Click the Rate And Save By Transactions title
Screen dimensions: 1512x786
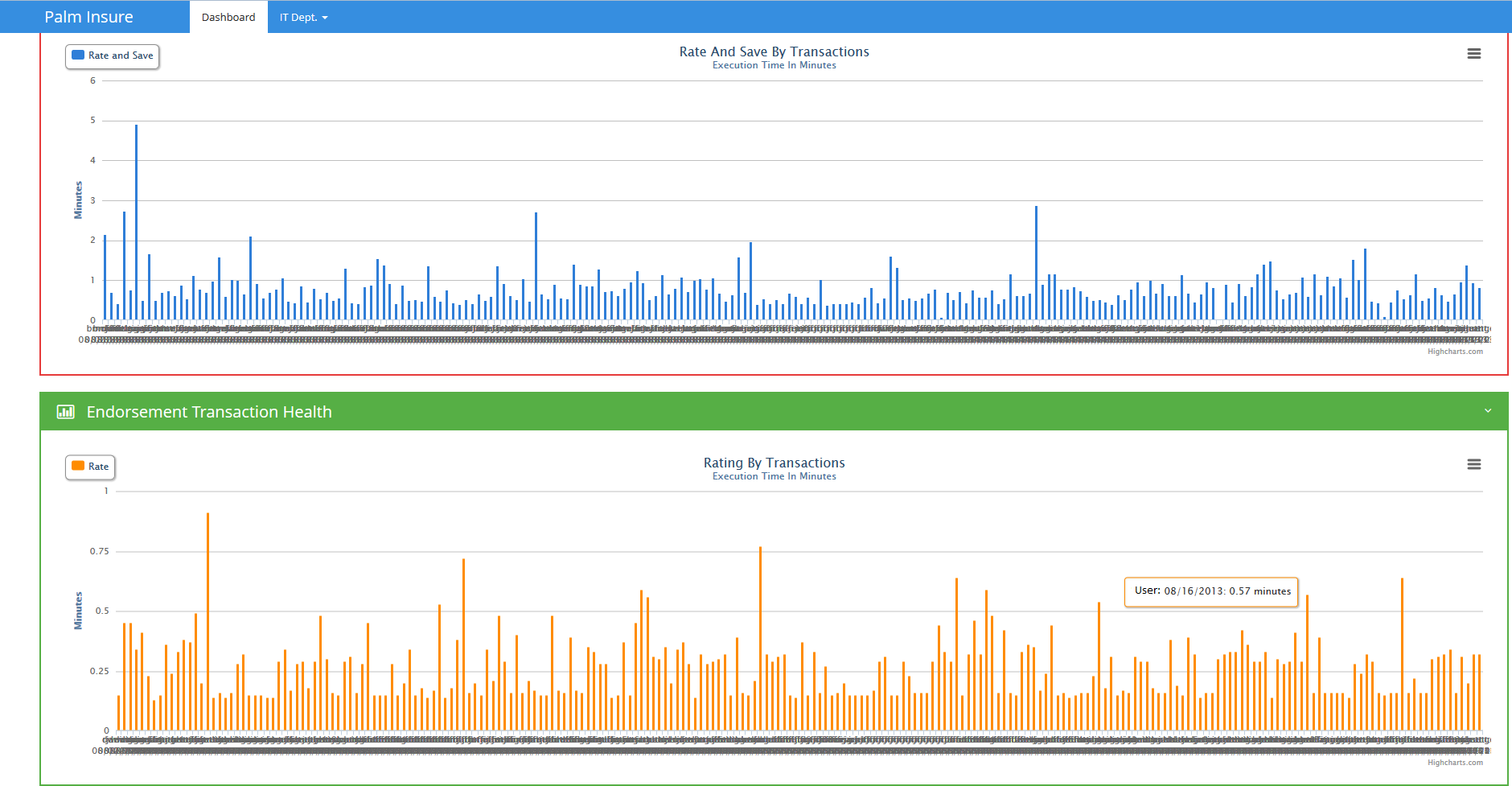coord(774,51)
